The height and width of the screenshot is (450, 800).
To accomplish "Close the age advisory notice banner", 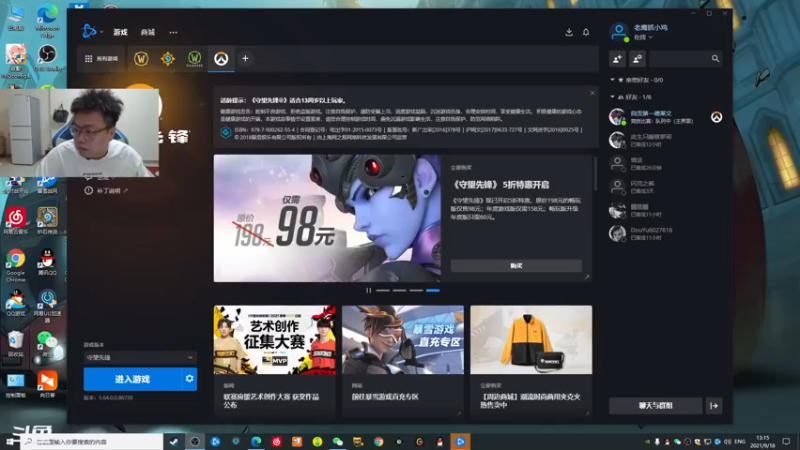I will pyautogui.click(x=592, y=93).
